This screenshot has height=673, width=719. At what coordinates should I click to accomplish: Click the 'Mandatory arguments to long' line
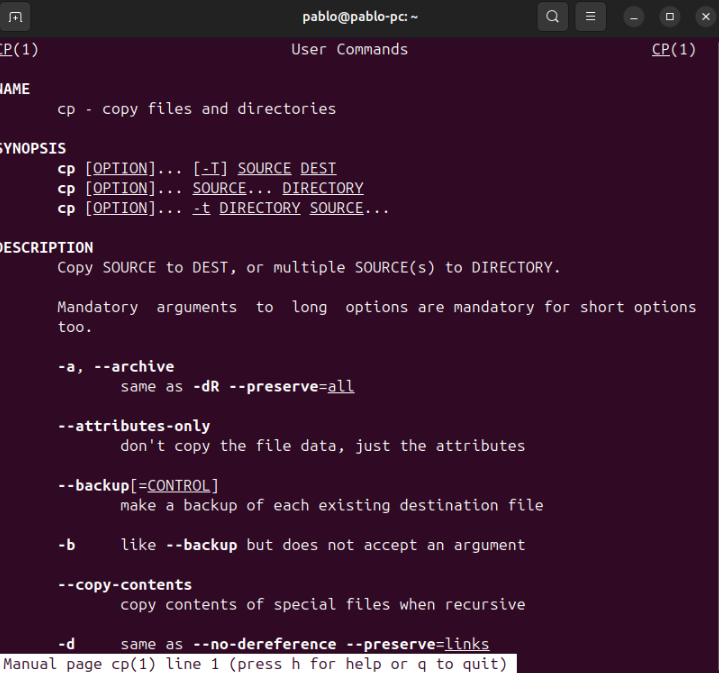[x=376, y=307]
